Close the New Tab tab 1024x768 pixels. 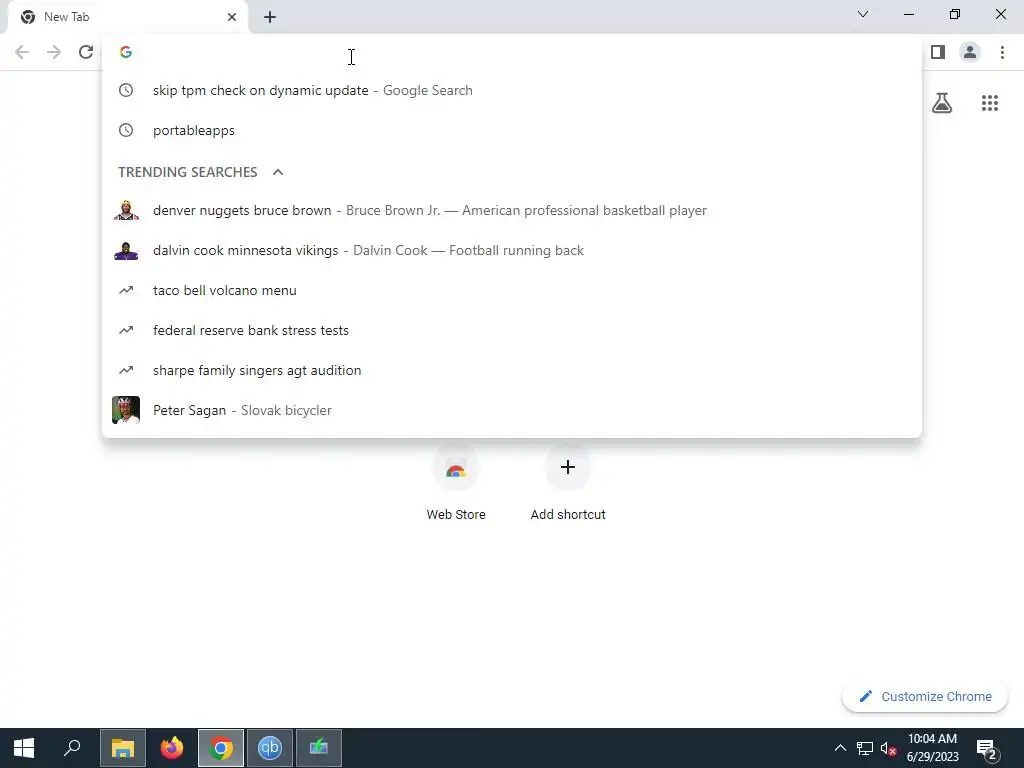coord(232,17)
